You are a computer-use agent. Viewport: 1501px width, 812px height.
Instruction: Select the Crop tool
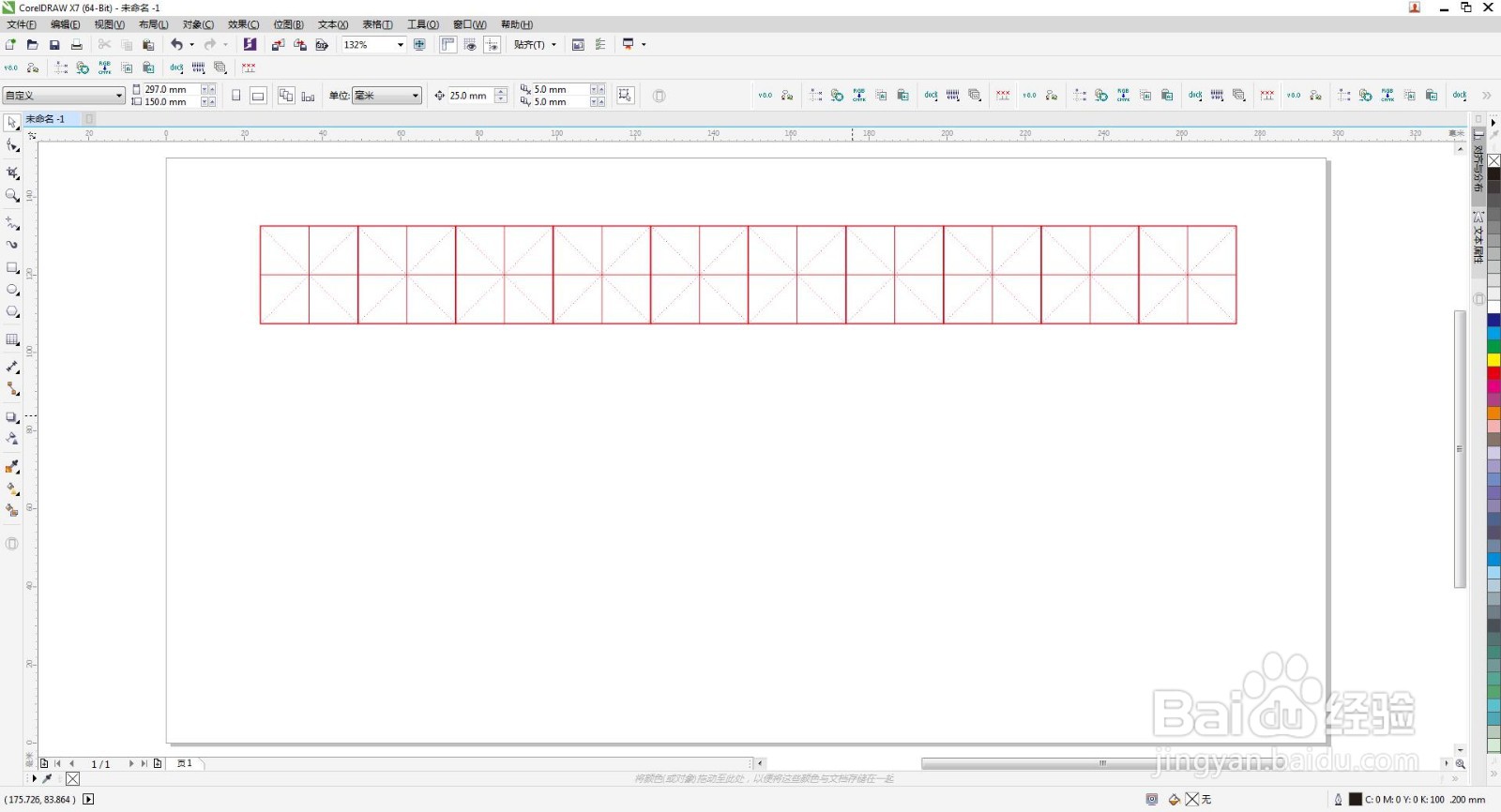pos(11,173)
